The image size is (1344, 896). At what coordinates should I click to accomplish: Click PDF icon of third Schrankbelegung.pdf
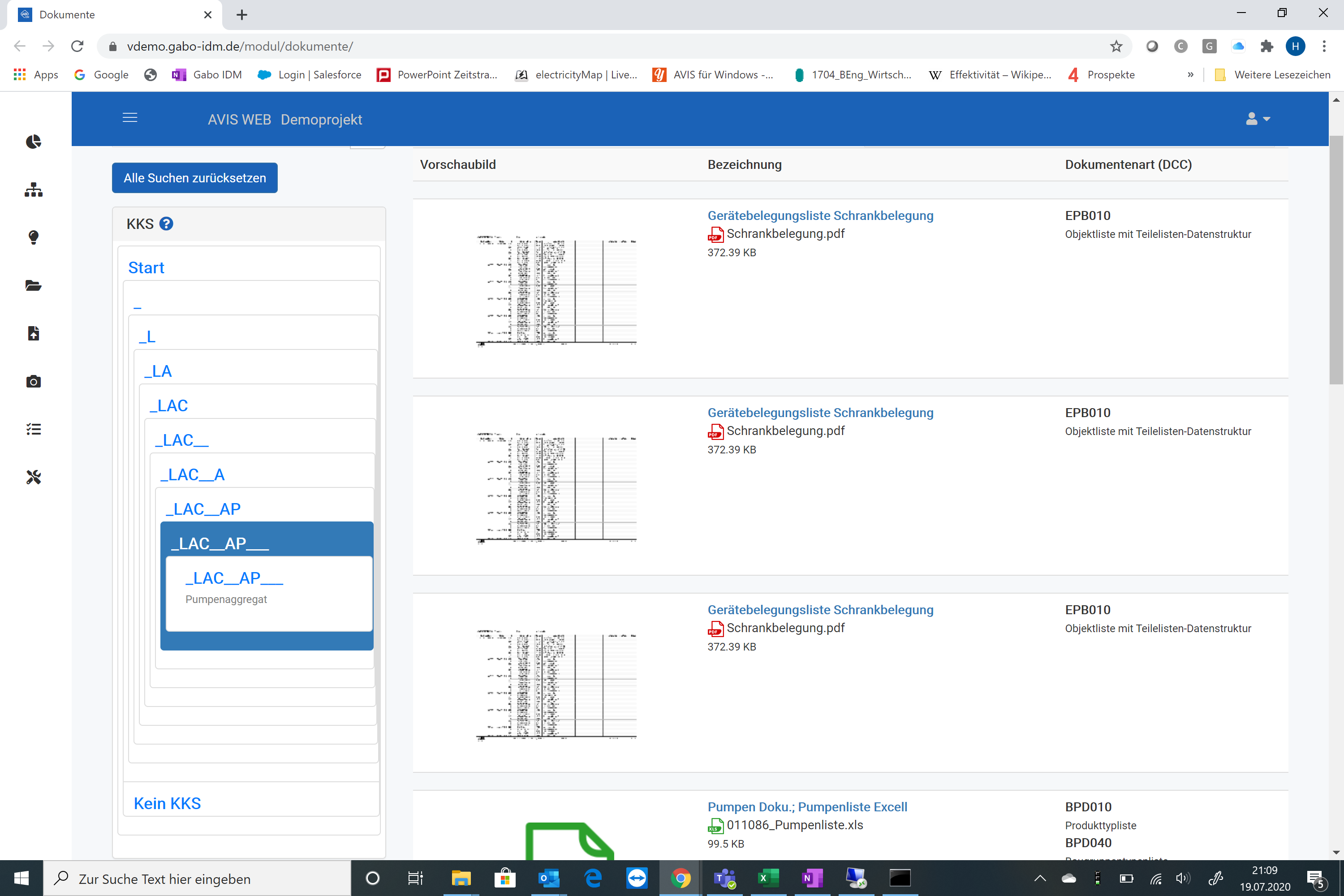tap(715, 629)
